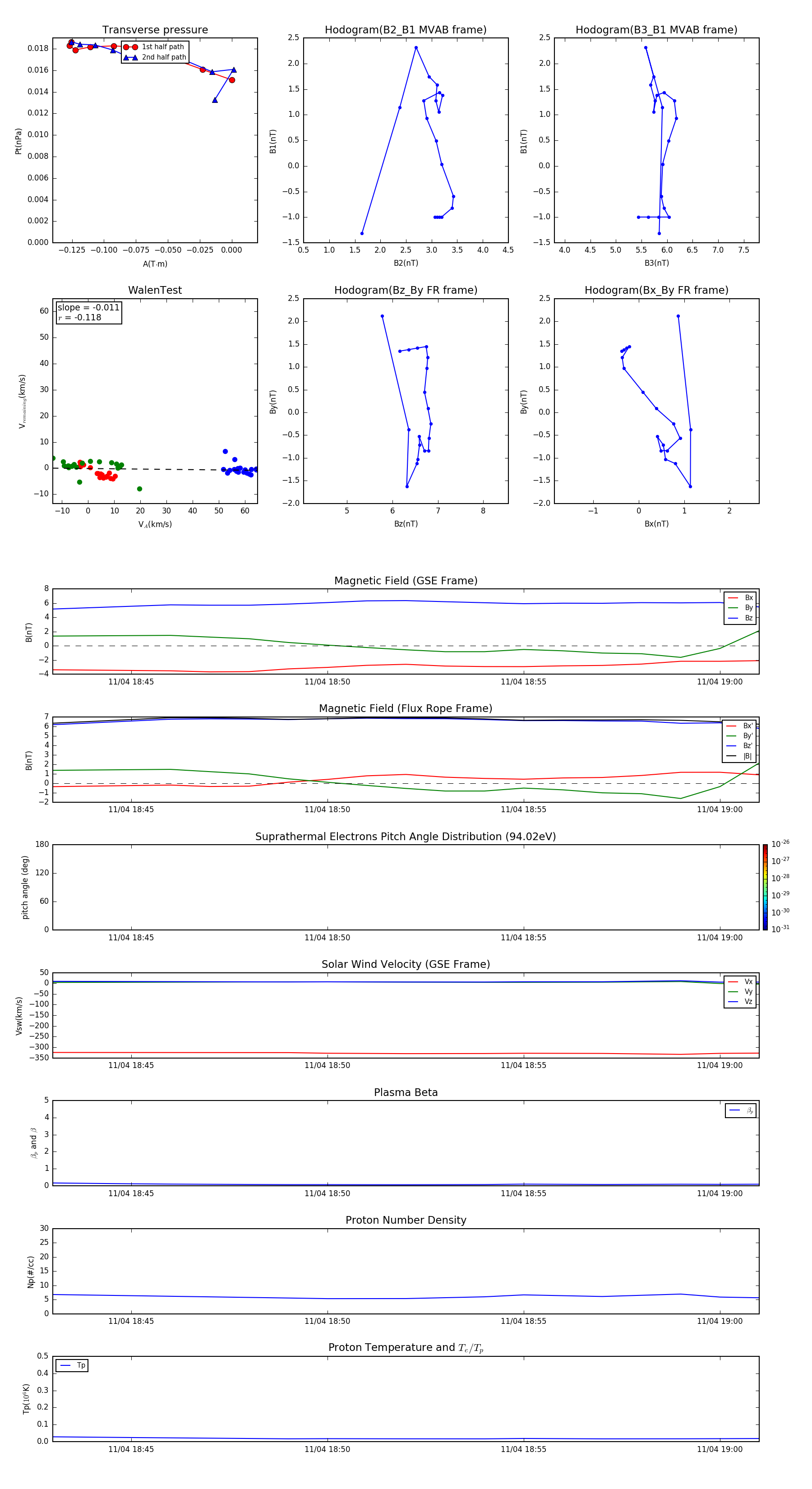Click the green outlier point near V_A 20
This screenshot has width=812, height=1489.
(x=139, y=489)
